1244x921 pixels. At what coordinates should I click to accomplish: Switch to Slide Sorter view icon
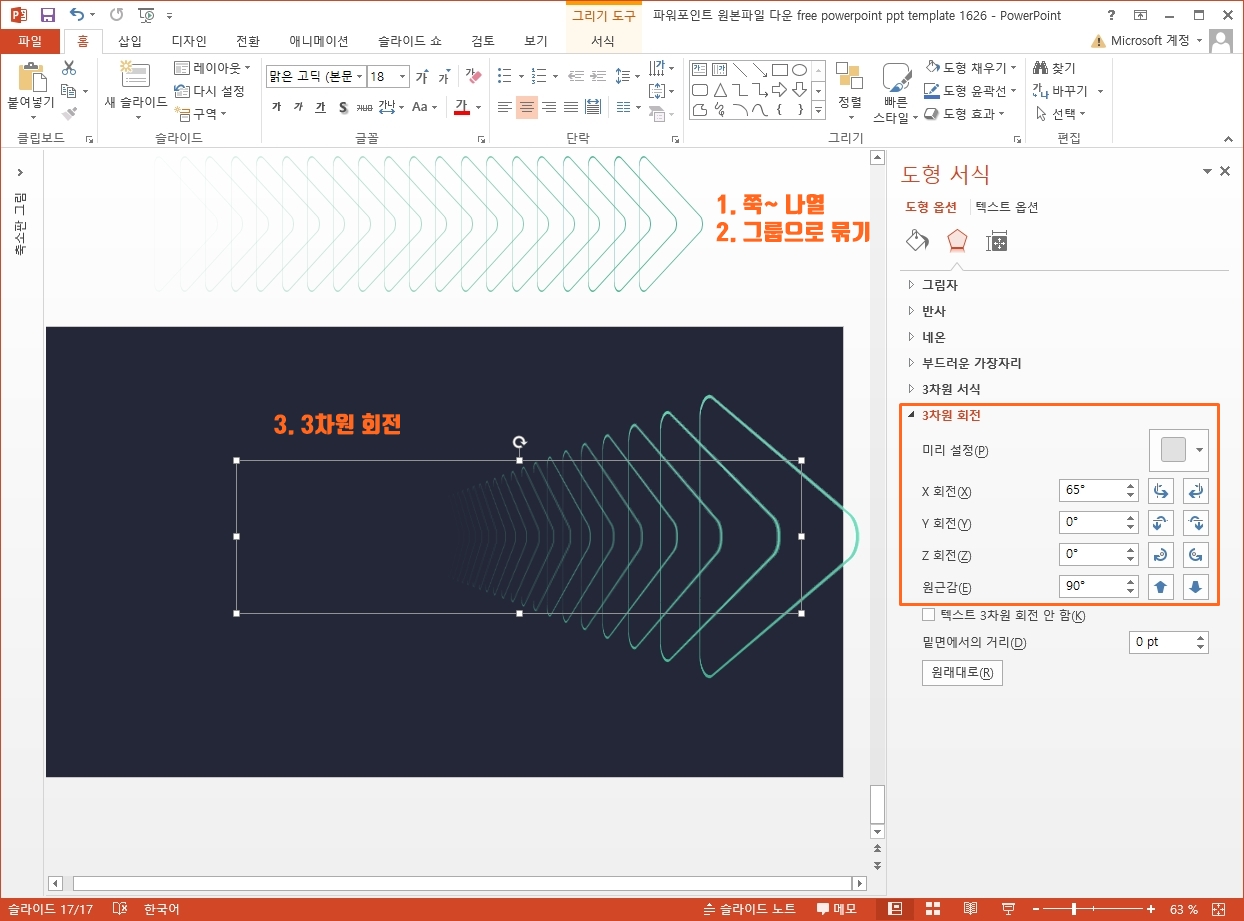(x=933, y=909)
